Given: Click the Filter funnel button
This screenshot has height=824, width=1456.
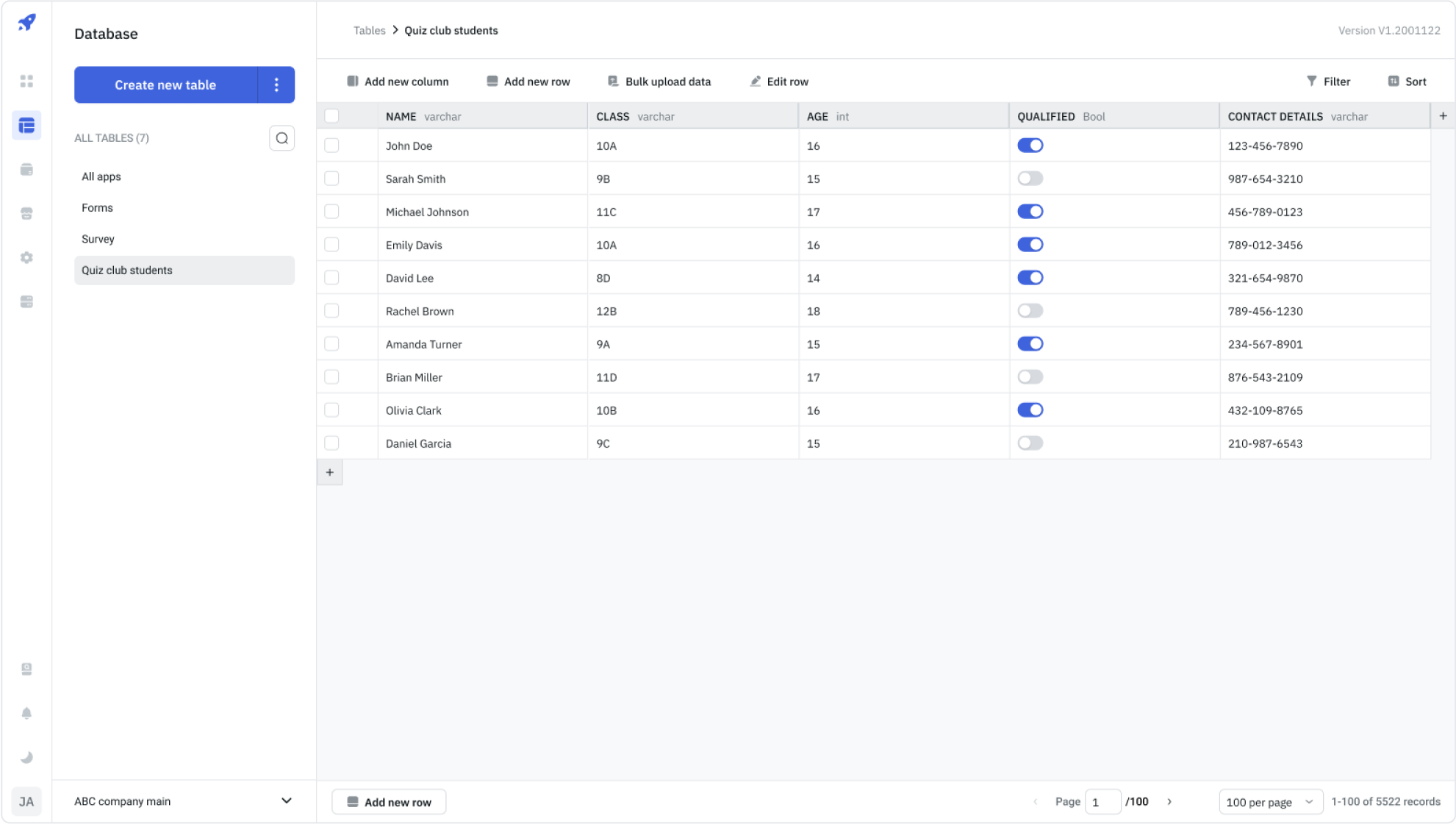Looking at the screenshot, I should [x=1327, y=82].
